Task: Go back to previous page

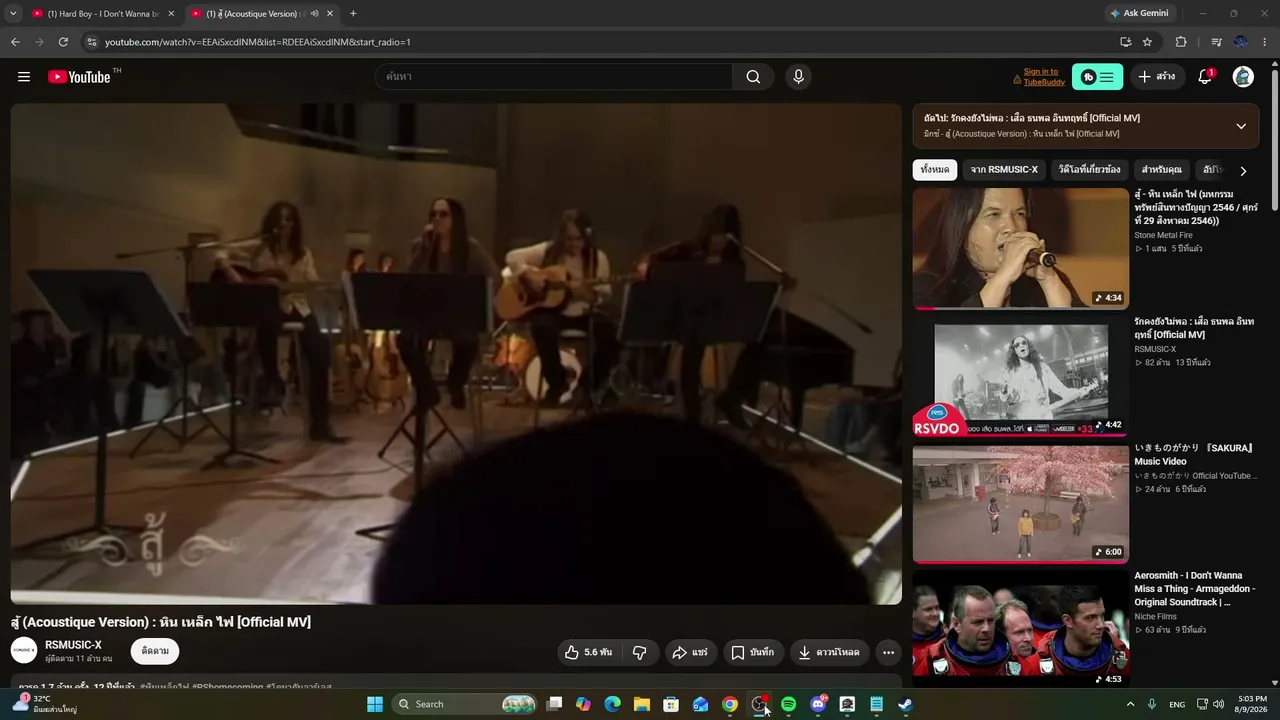Action: click(x=15, y=42)
